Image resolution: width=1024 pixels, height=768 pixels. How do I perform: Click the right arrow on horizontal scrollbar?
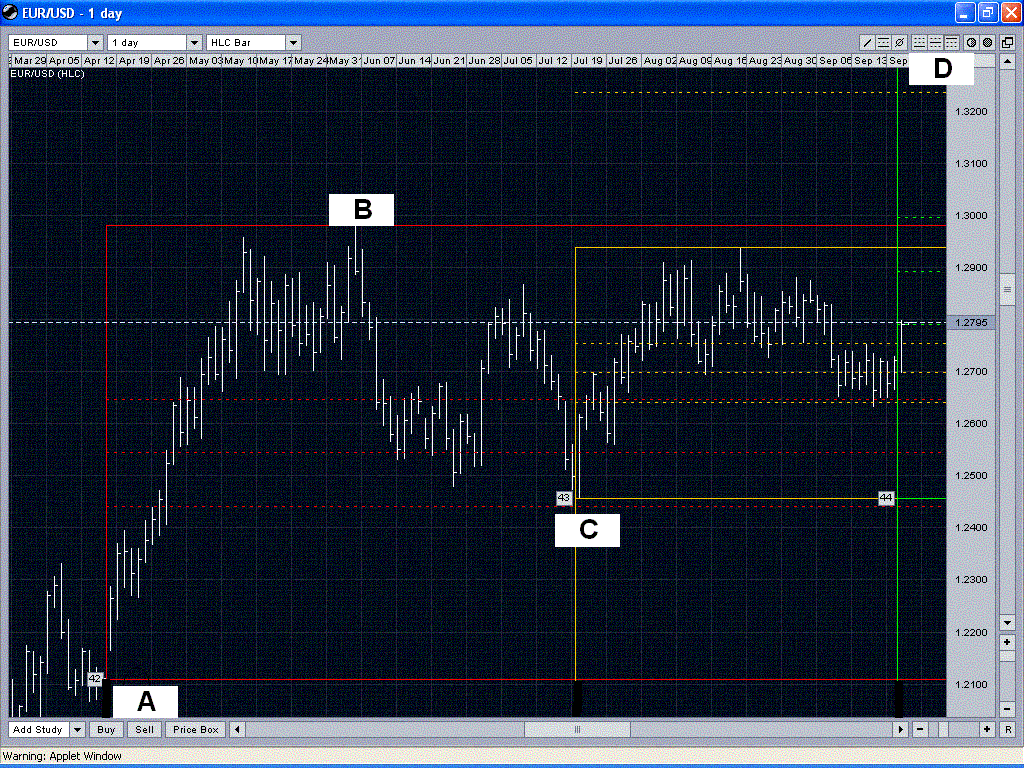point(901,729)
